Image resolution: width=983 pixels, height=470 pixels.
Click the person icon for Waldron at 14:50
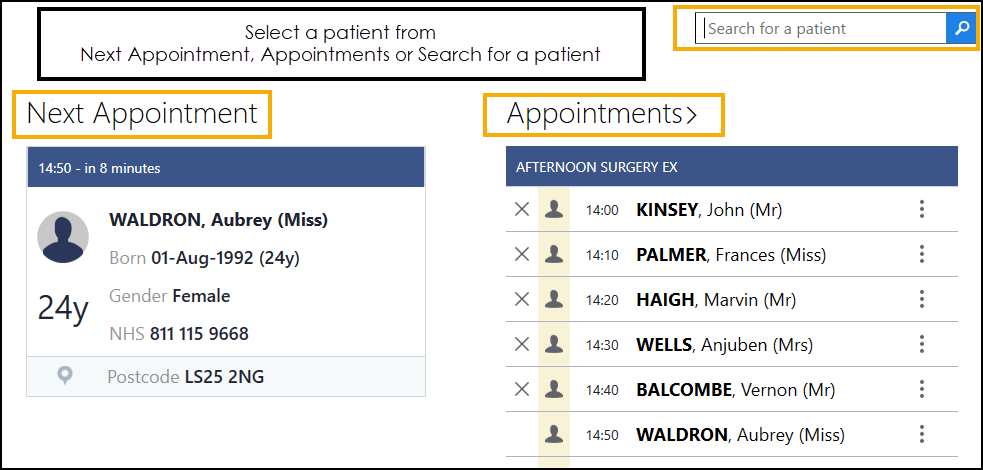(553, 435)
